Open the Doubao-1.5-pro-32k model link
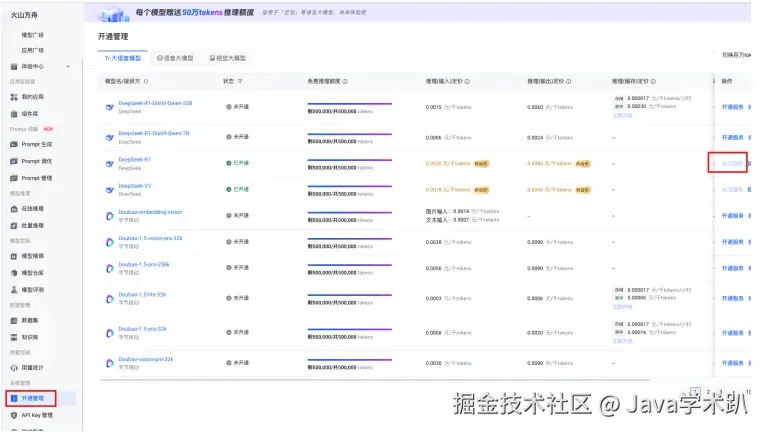 coord(143,329)
